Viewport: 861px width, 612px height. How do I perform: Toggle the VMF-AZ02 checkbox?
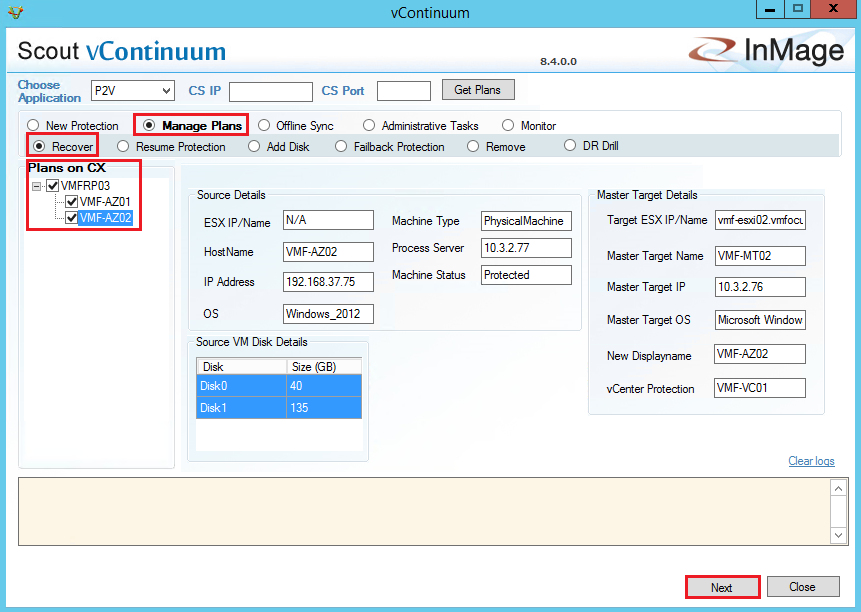[71, 217]
